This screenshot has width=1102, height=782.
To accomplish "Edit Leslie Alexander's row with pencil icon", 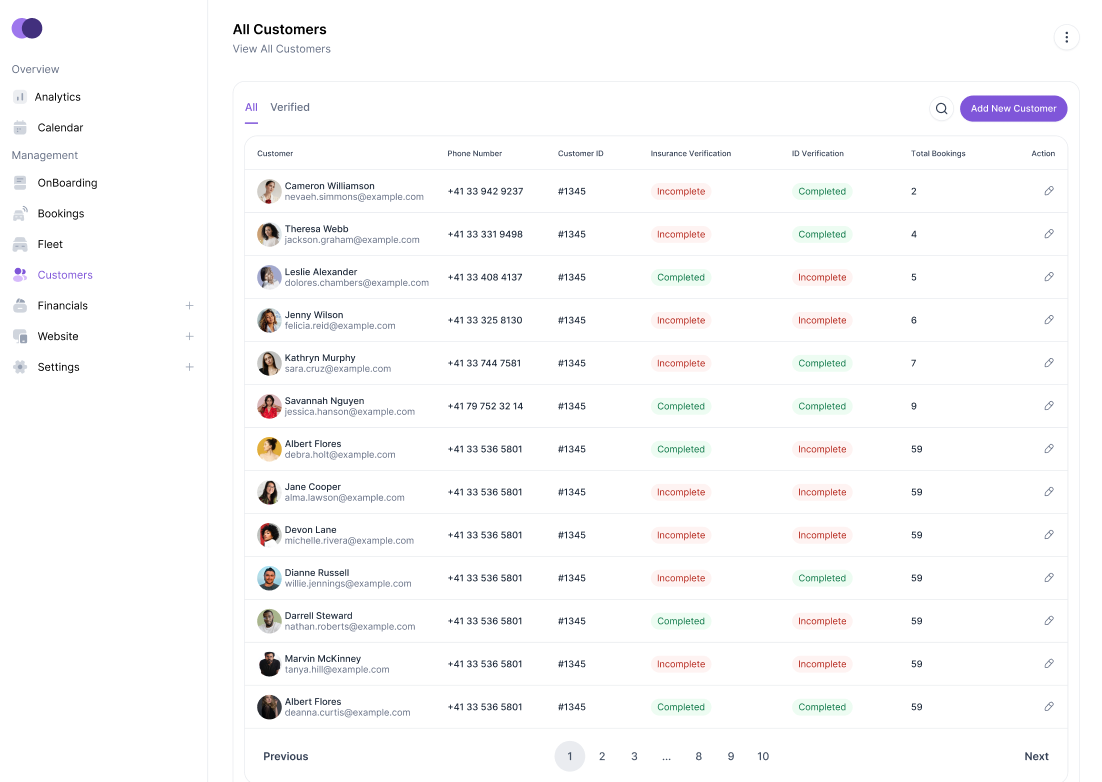I will (x=1049, y=277).
